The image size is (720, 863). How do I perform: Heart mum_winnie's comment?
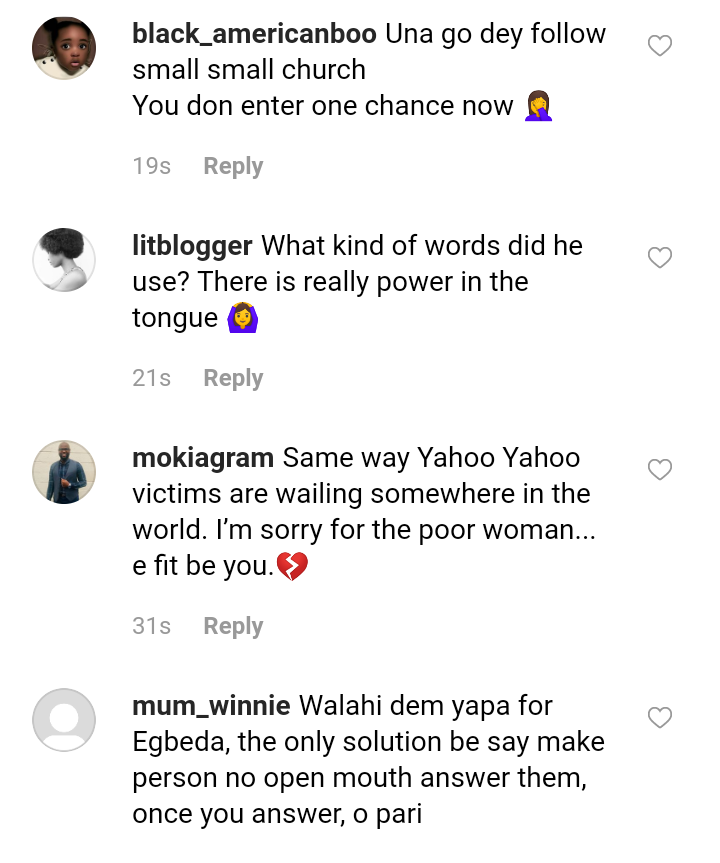click(660, 718)
